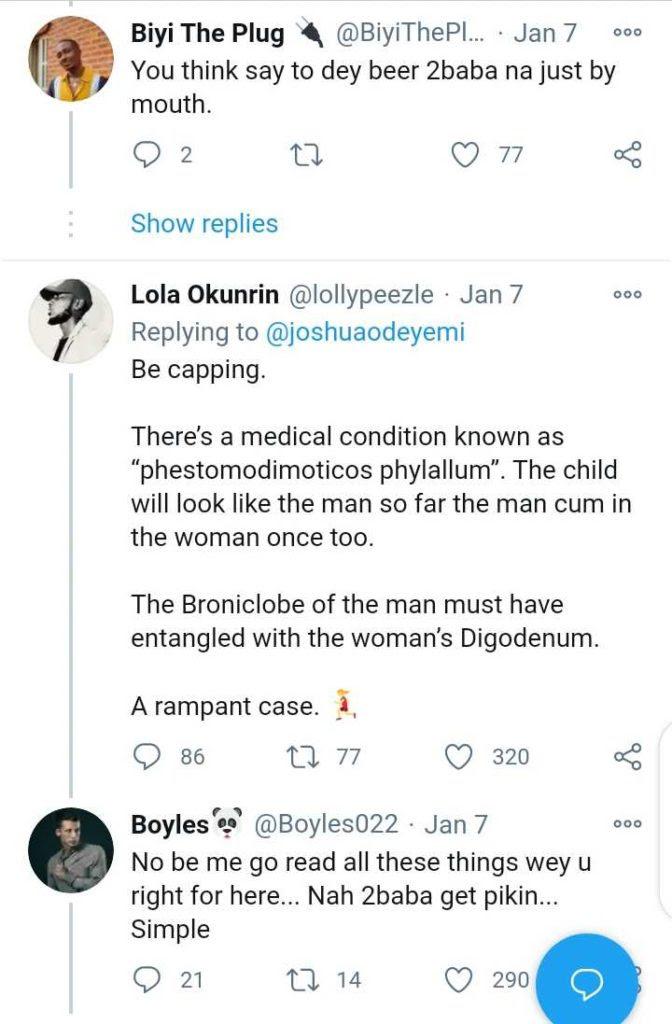Viewport: 672px width, 1024px height.
Task: Like Biyi The Plug's tweet
Action: click(x=464, y=155)
